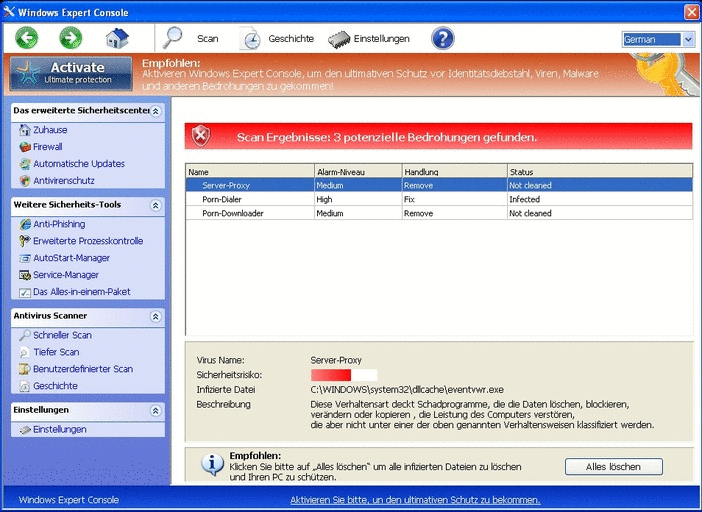
Task: Click the Anti-Phishing globe icon
Action: tap(25, 224)
